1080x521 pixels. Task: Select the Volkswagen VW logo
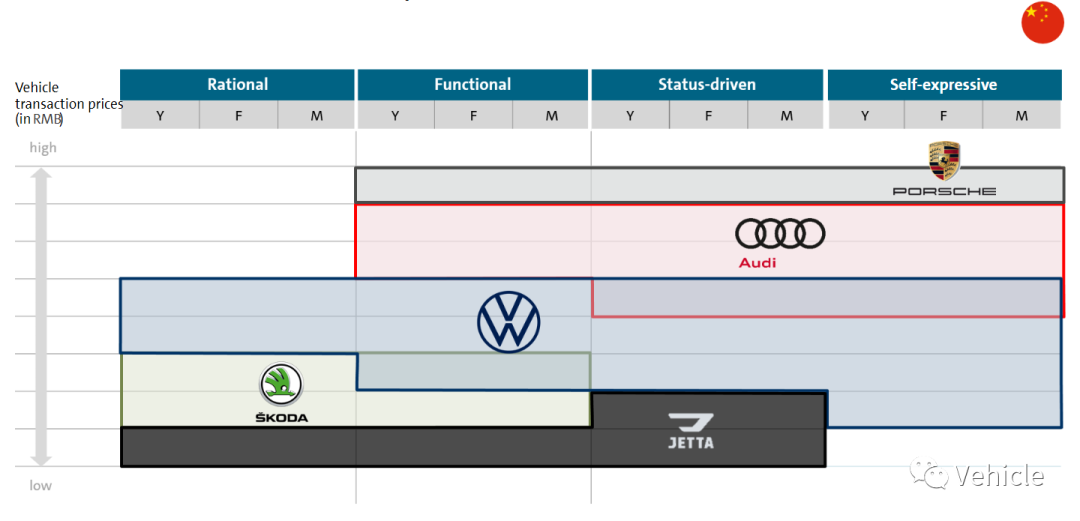coord(508,322)
